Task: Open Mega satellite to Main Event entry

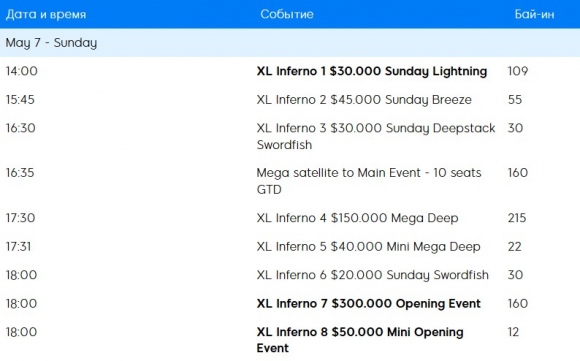Action: click(x=369, y=181)
